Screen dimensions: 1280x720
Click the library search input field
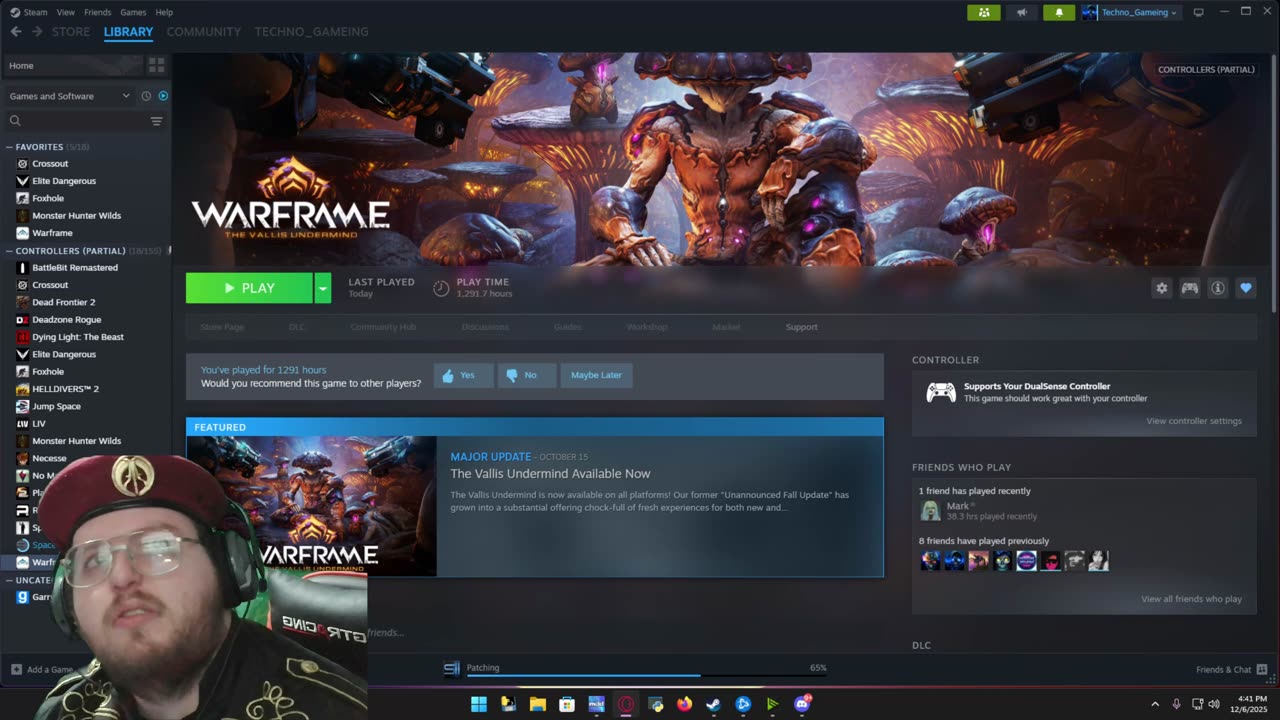[x=78, y=121]
